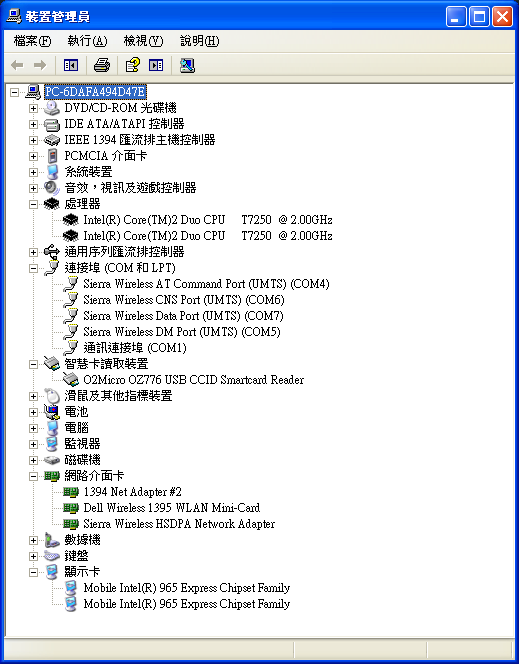Image resolution: width=519 pixels, height=664 pixels.
Task: Expand the 鍵盤 category
Action: pos(33,556)
